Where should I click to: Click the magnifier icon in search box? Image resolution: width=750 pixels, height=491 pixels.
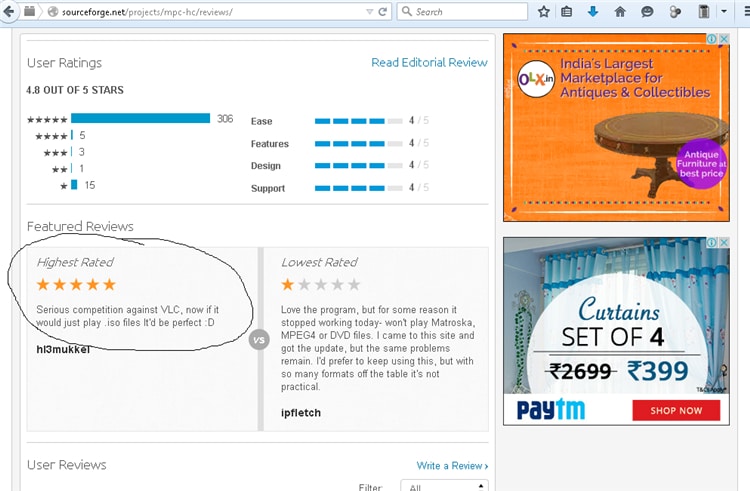click(407, 11)
